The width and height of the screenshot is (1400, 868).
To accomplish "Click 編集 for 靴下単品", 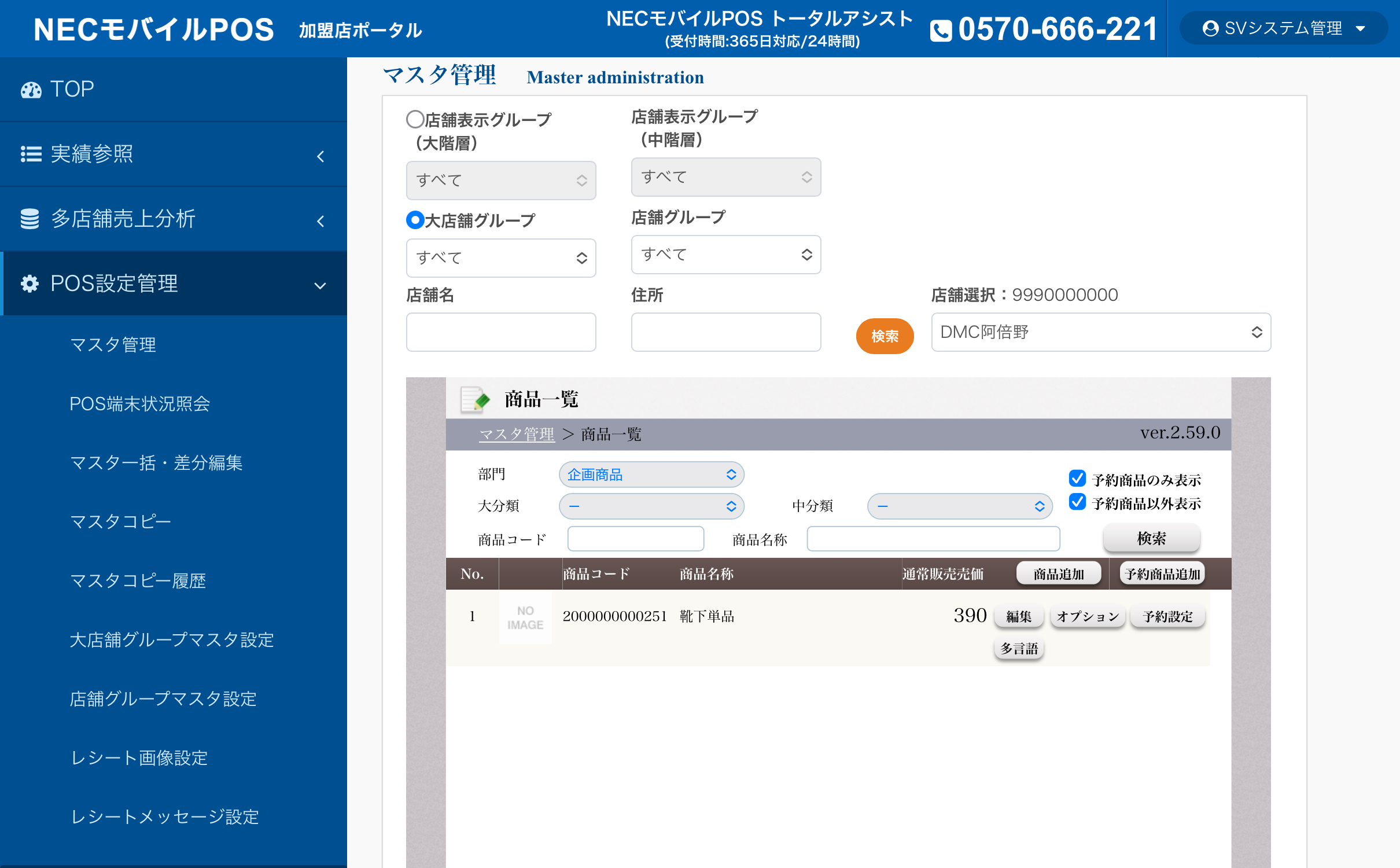I will pyautogui.click(x=1018, y=616).
